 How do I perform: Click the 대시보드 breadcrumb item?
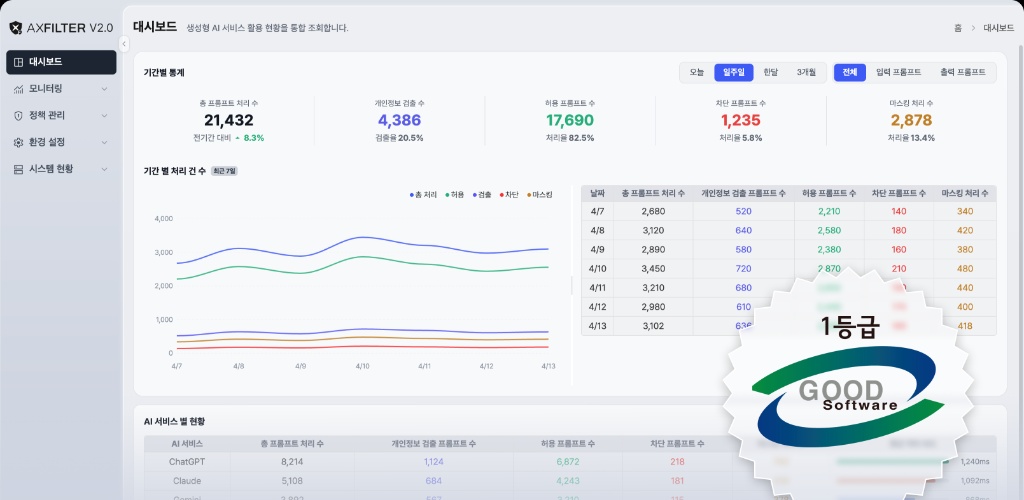pyautogui.click(x=999, y=28)
